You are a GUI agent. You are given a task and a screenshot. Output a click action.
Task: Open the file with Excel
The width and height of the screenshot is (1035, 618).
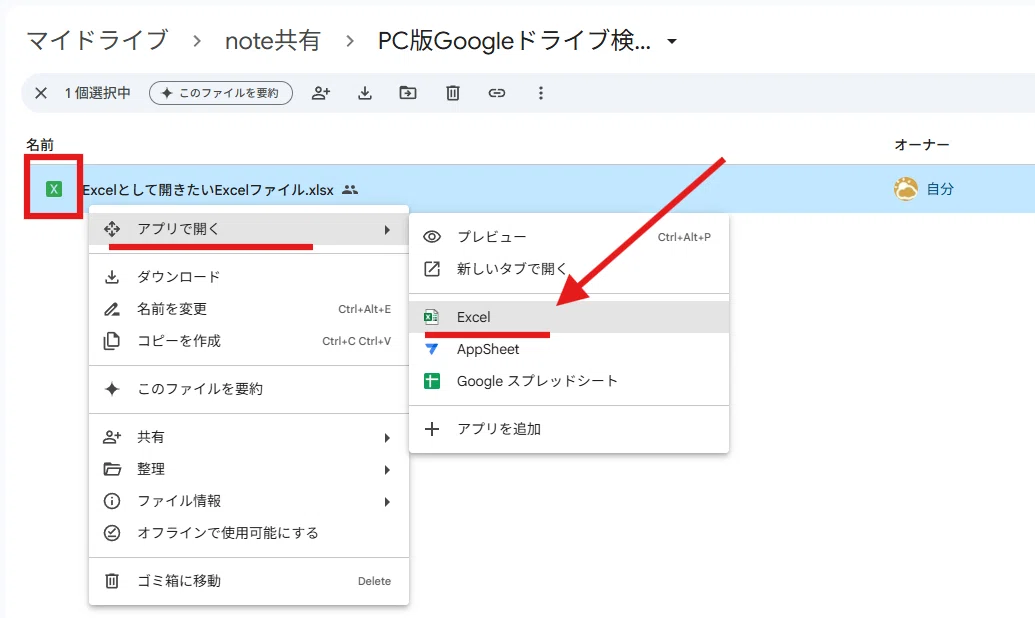click(569, 317)
